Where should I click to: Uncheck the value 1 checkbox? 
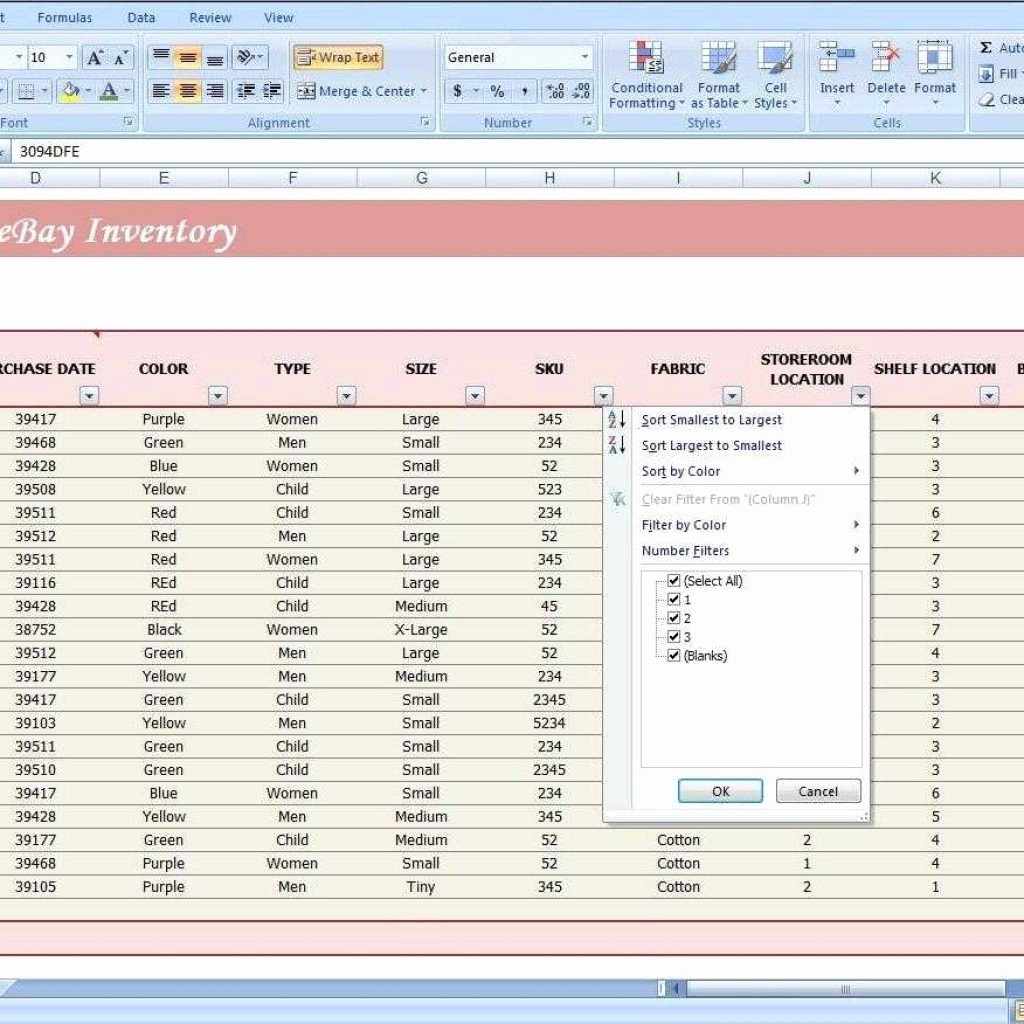674,599
